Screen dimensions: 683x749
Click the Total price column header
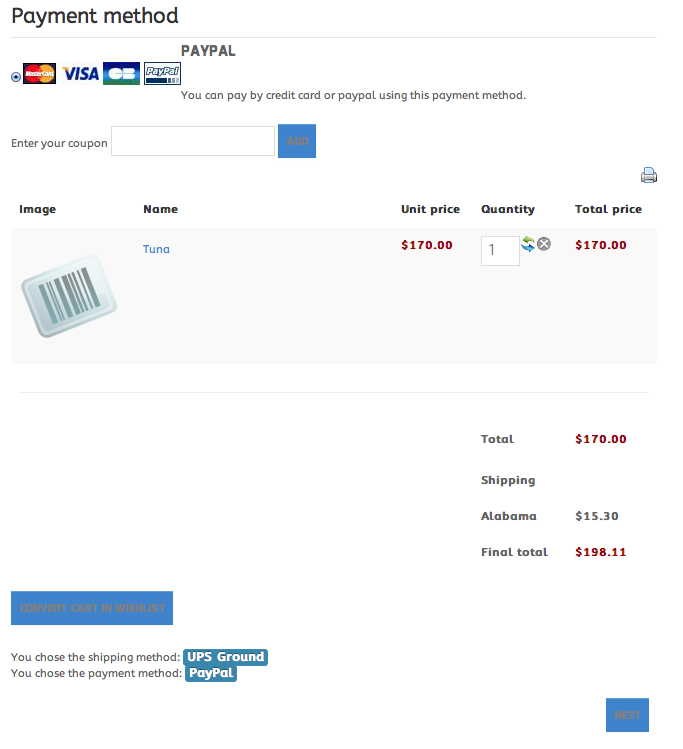[608, 209]
